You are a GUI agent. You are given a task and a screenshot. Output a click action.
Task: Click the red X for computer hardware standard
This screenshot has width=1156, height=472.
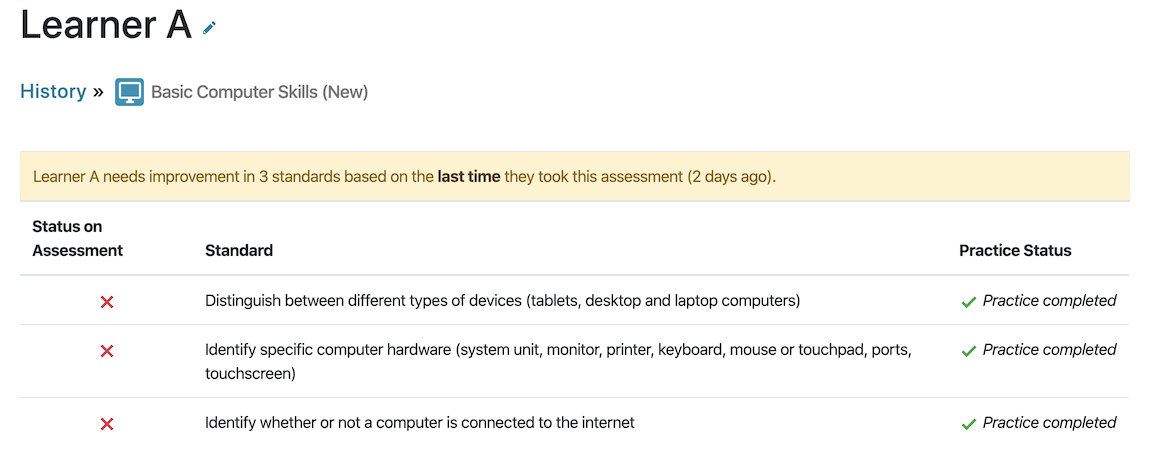107,351
